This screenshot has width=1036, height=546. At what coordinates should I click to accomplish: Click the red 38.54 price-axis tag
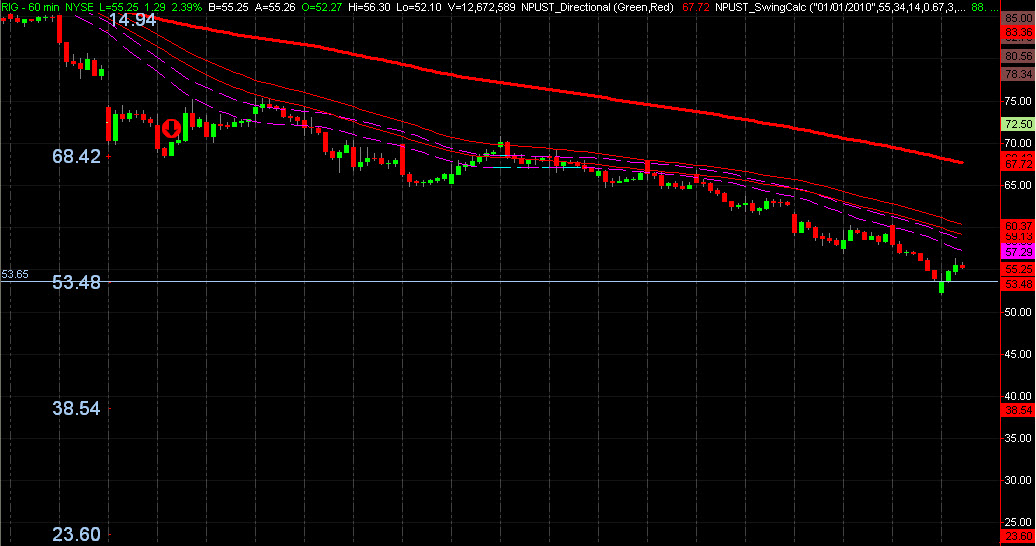(x=1018, y=410)
